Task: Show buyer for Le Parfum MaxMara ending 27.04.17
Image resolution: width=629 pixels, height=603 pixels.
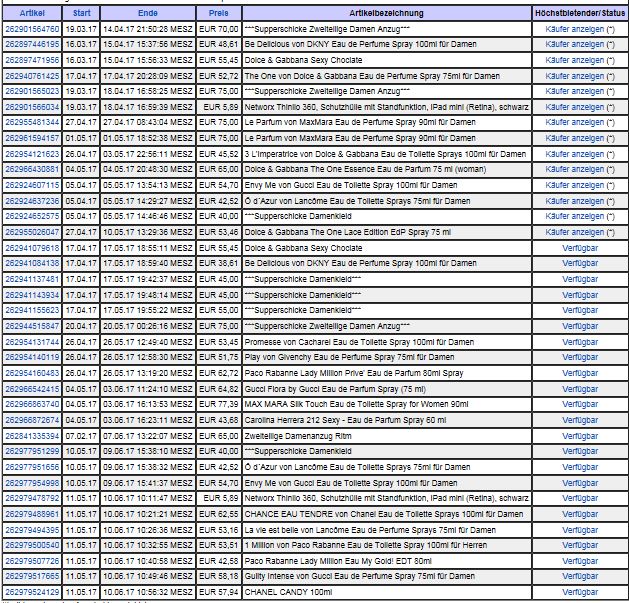Action: pos(574,122)
